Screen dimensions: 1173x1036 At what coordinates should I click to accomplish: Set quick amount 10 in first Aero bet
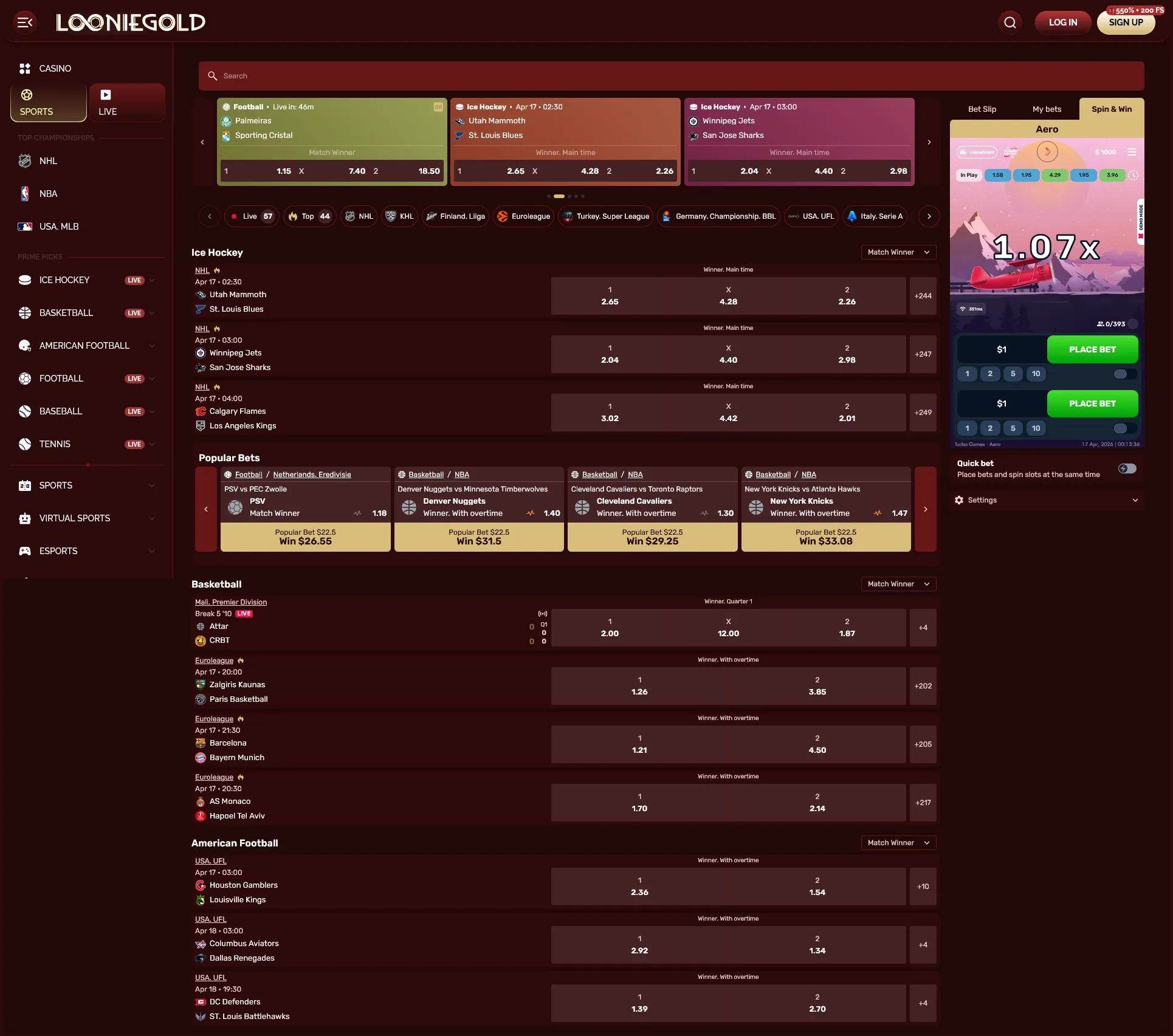(x=1036, y=374)
